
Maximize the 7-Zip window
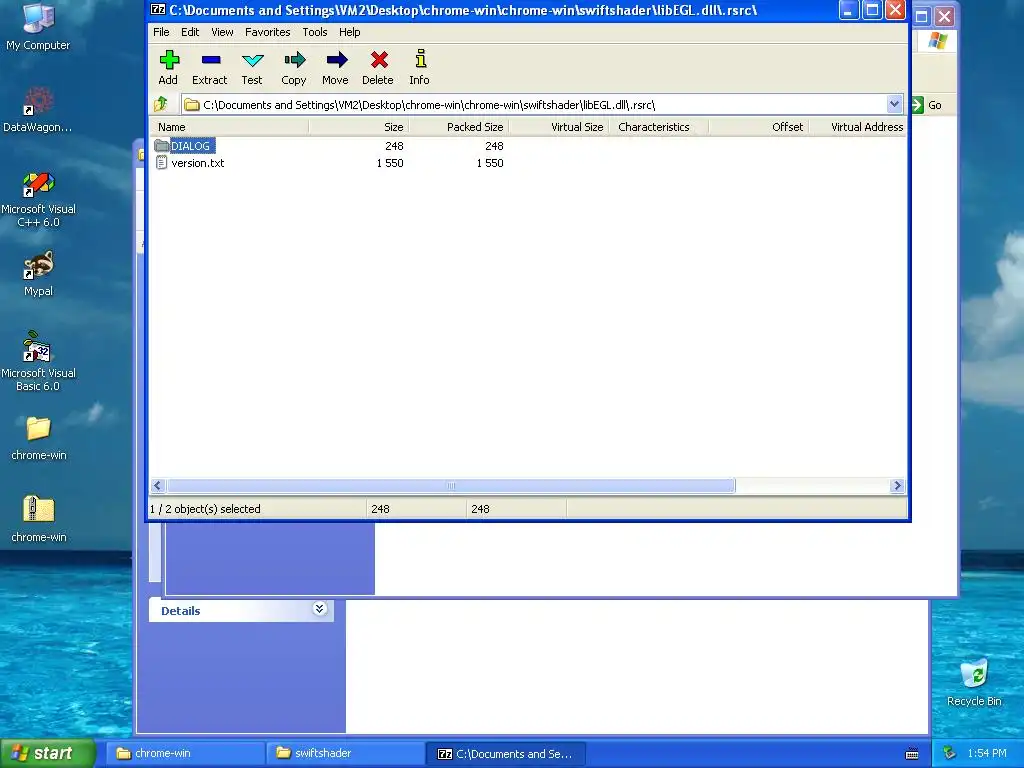click(x=872, y=10)
